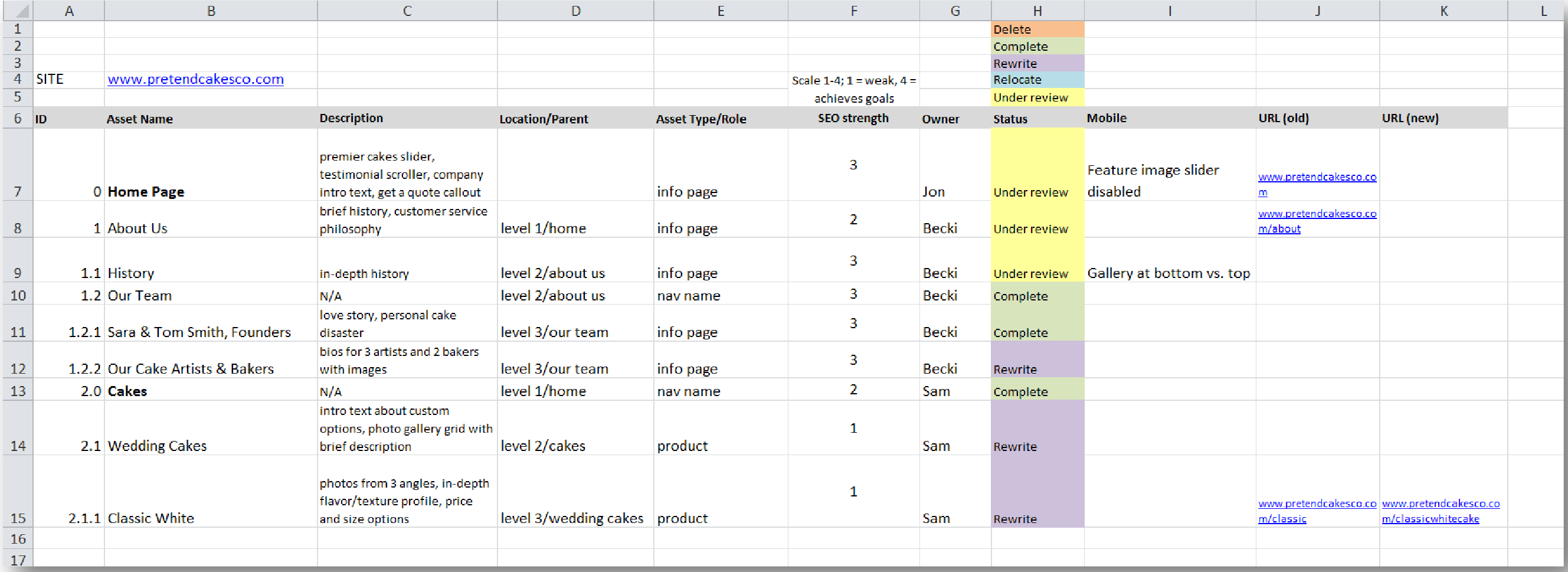Click the Complete status cell for Our Team
Image resolution: width=1568 pixels, height=572 pixels.
(x=1037, y=293)
